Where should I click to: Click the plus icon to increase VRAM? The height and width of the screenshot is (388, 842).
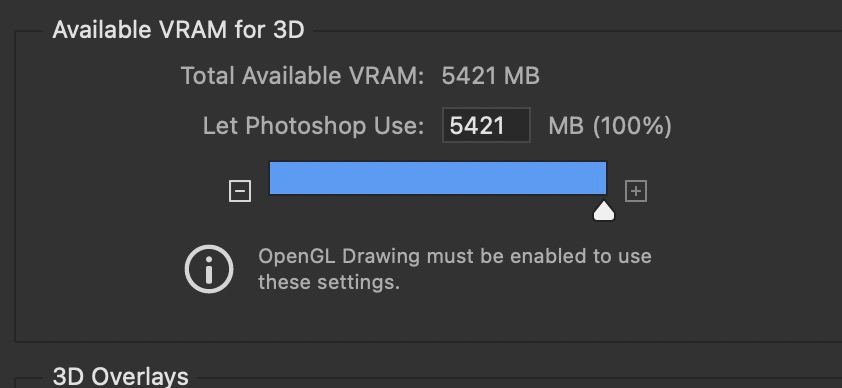click(x=636, y=191)
